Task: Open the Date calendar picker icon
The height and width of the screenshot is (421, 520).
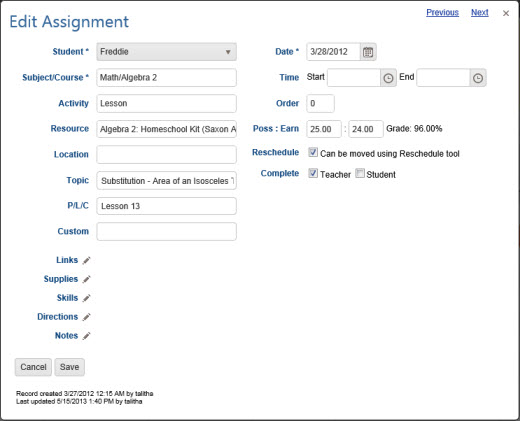Action: (x=368, y=52)
